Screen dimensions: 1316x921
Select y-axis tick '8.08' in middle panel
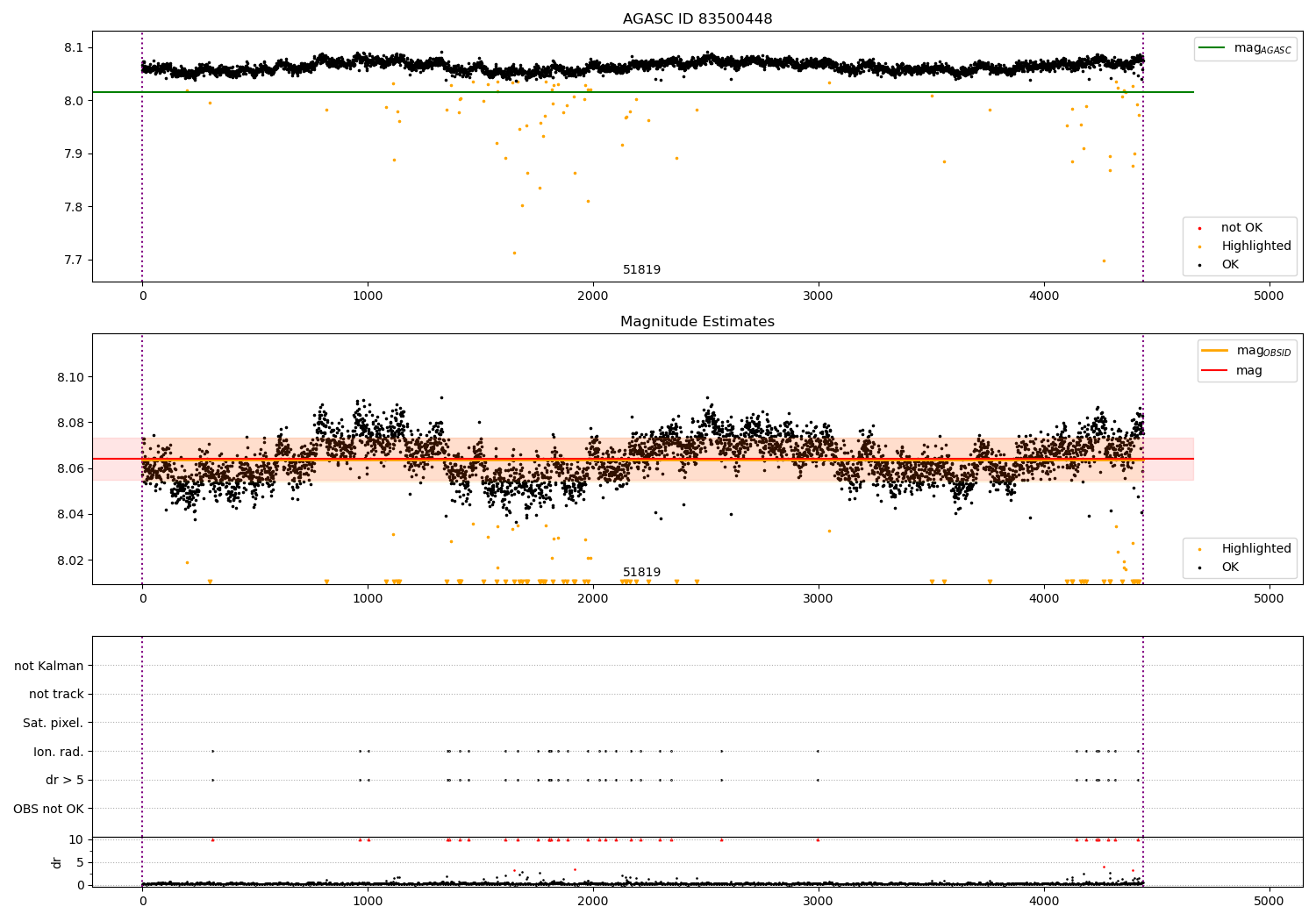(71, 423)
